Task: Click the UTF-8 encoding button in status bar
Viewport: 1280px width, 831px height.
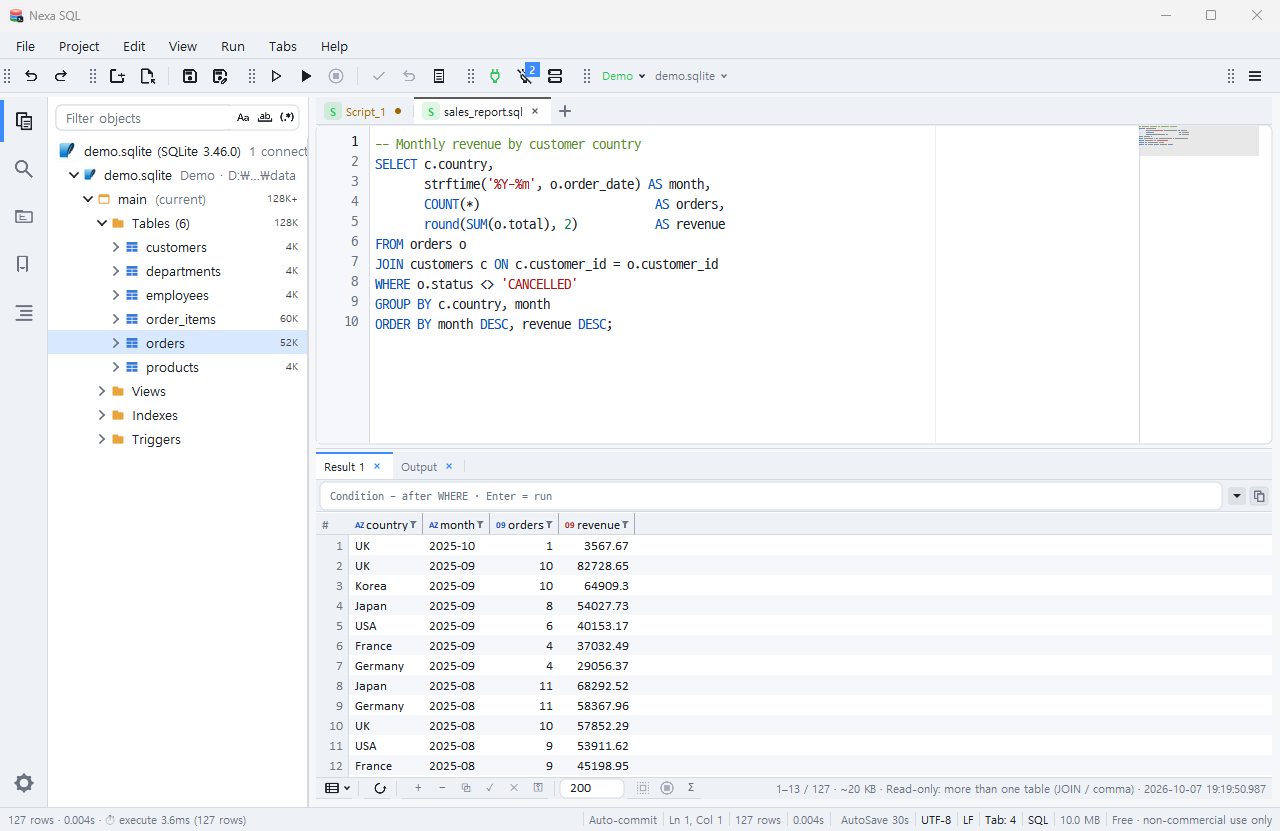Action: click(936, 820)
